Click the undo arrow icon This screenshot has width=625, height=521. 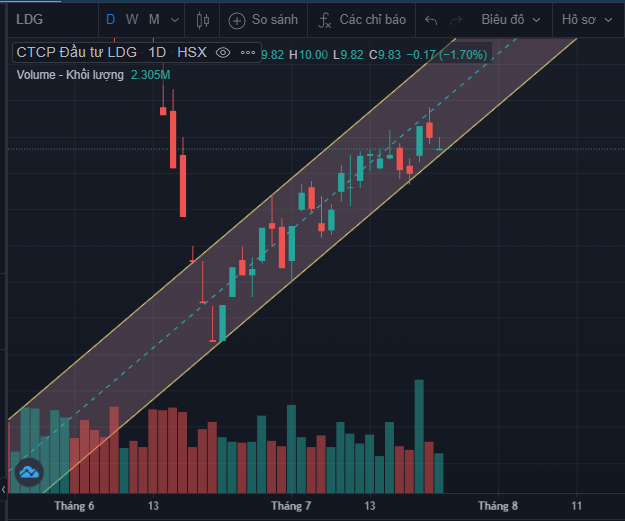(x=431, y=20)
